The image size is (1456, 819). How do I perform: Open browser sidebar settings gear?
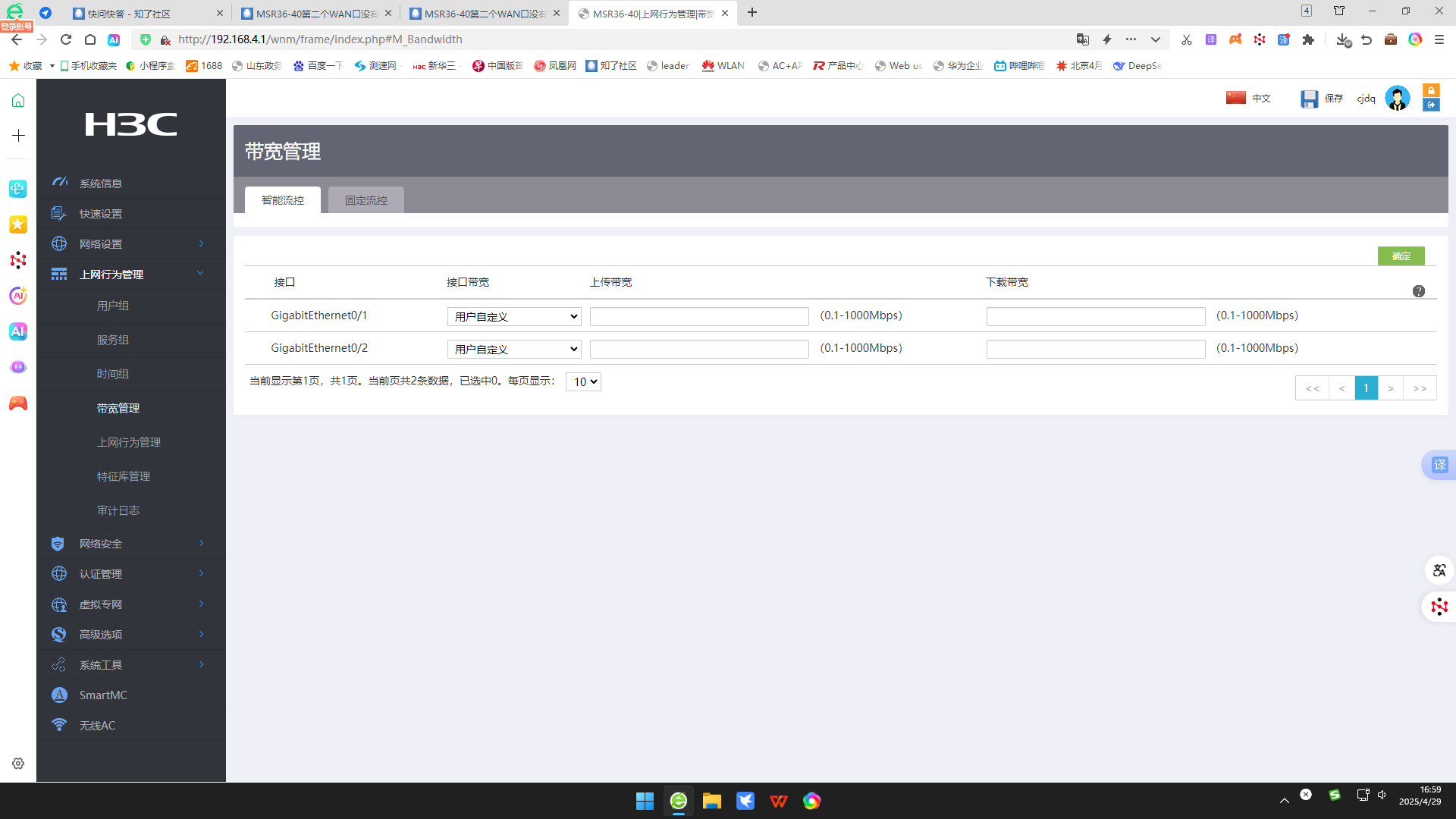click(x=18, y=764)
